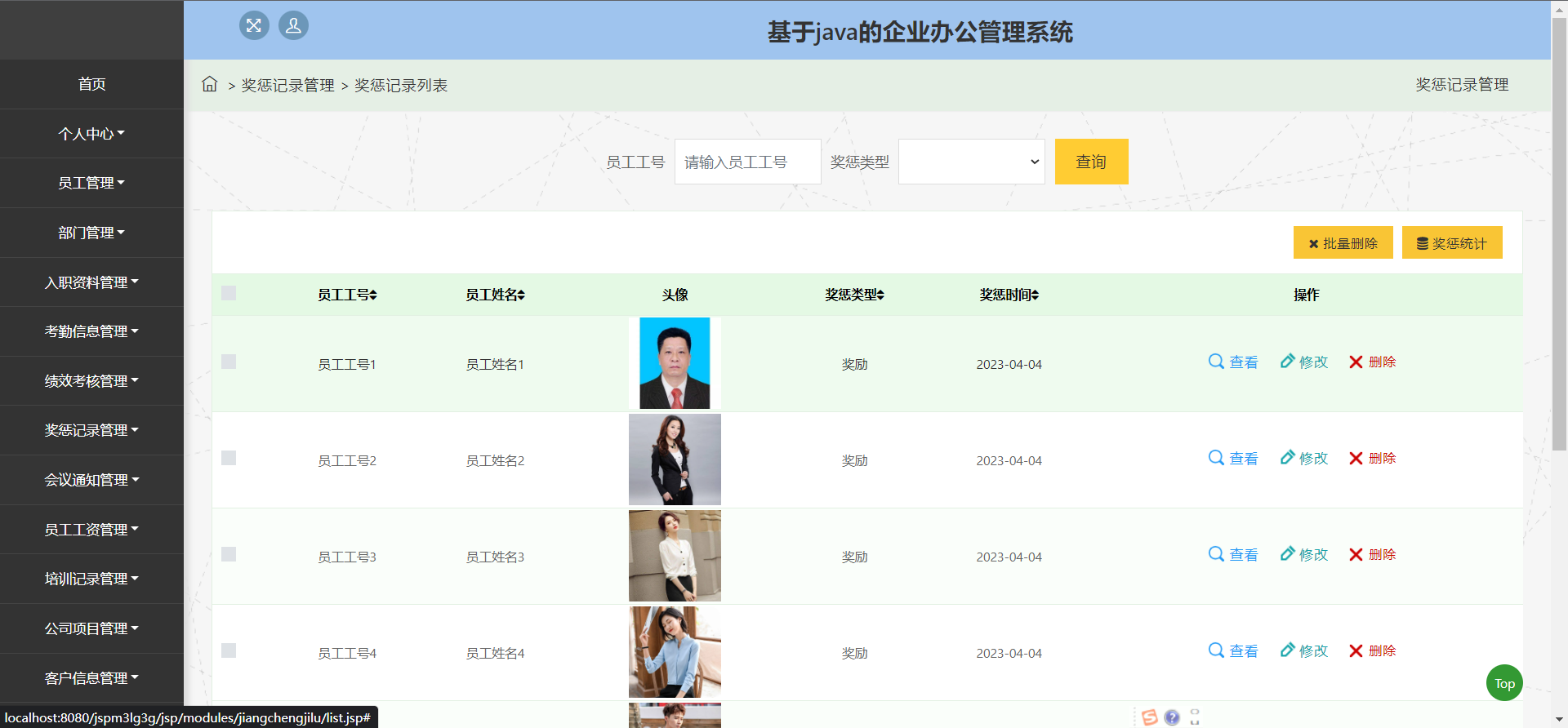Sort by 员工工号 column sort arrows
The image size is (1568, 728).
(x=373, y=295)
